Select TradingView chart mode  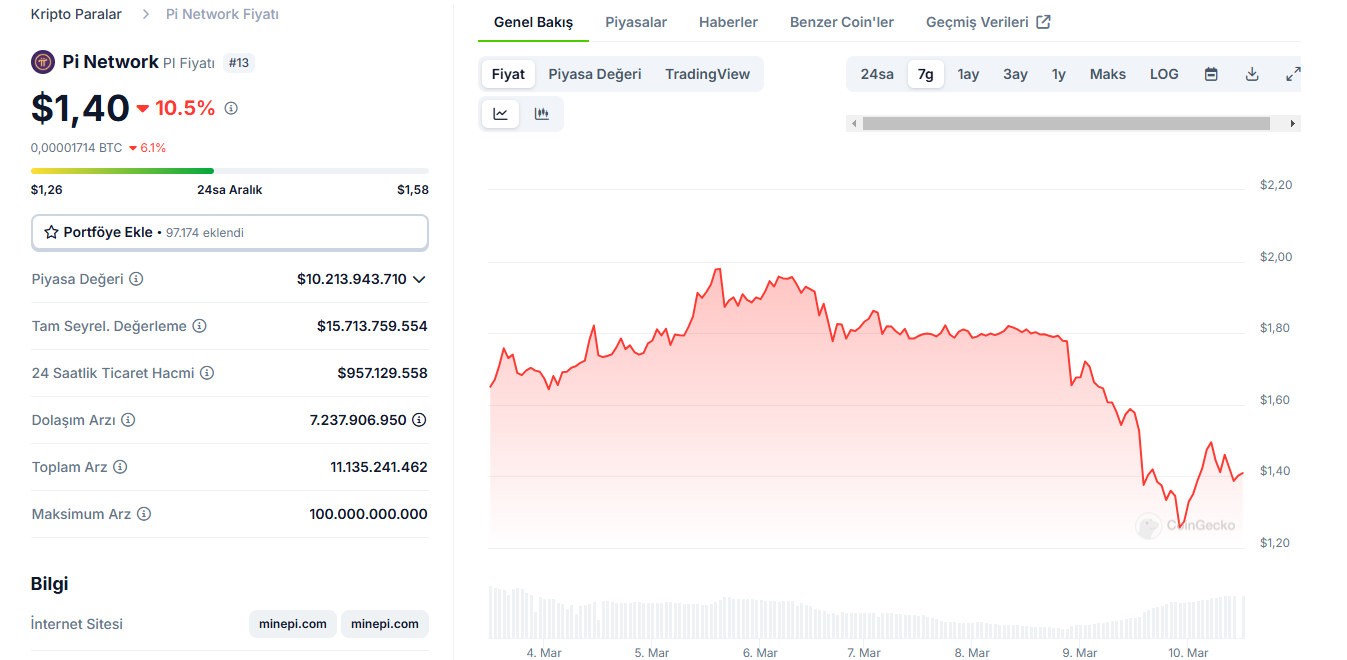coord(707,74)
